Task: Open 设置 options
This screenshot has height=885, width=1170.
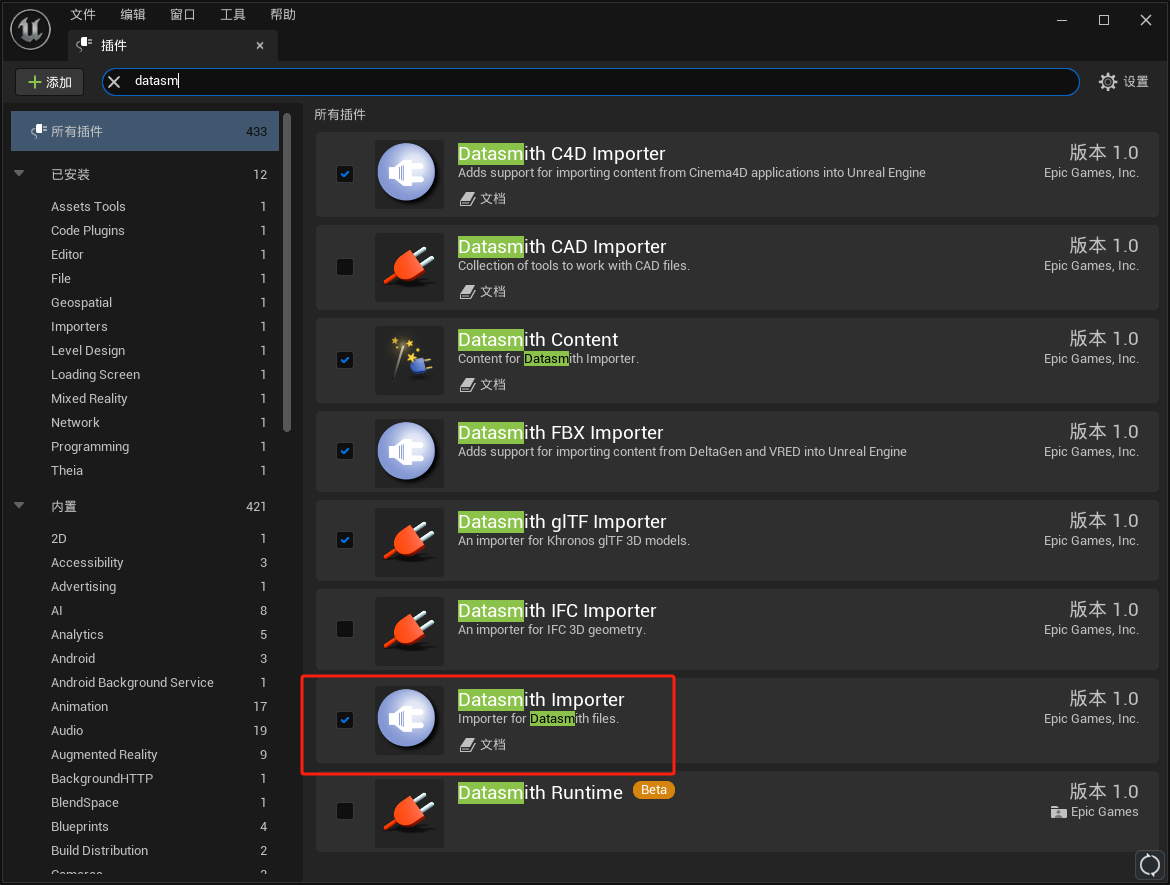Action: (x=1124, y=81)
